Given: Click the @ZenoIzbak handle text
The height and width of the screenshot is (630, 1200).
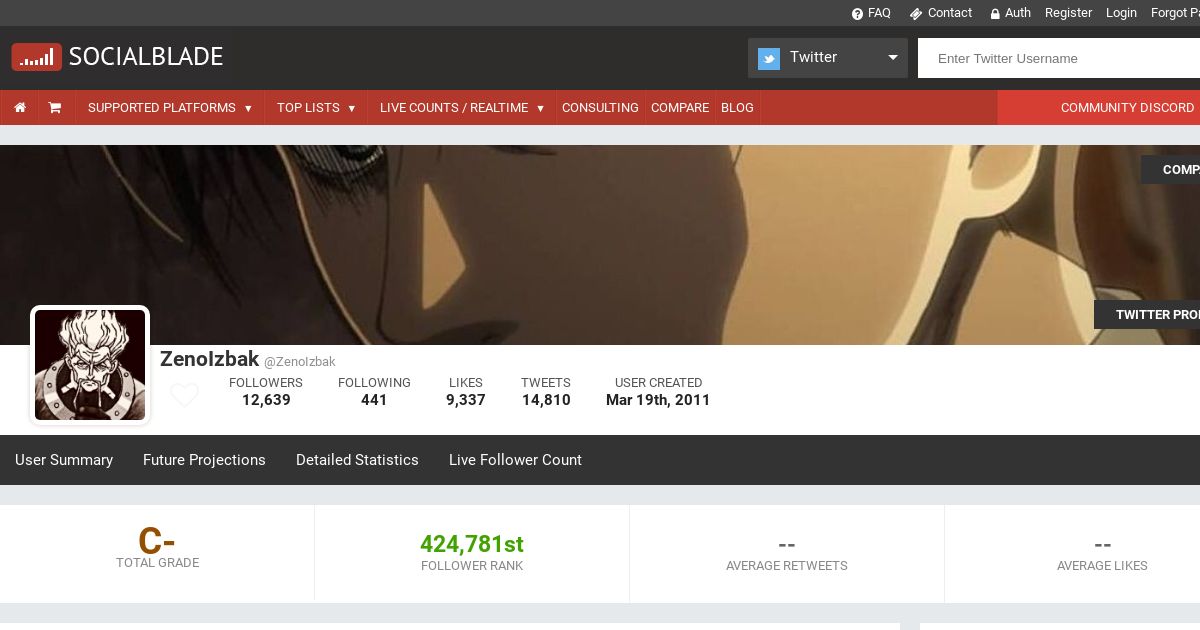Looking at the screenshot, I should pyautogui.click(x=300, y=362).
